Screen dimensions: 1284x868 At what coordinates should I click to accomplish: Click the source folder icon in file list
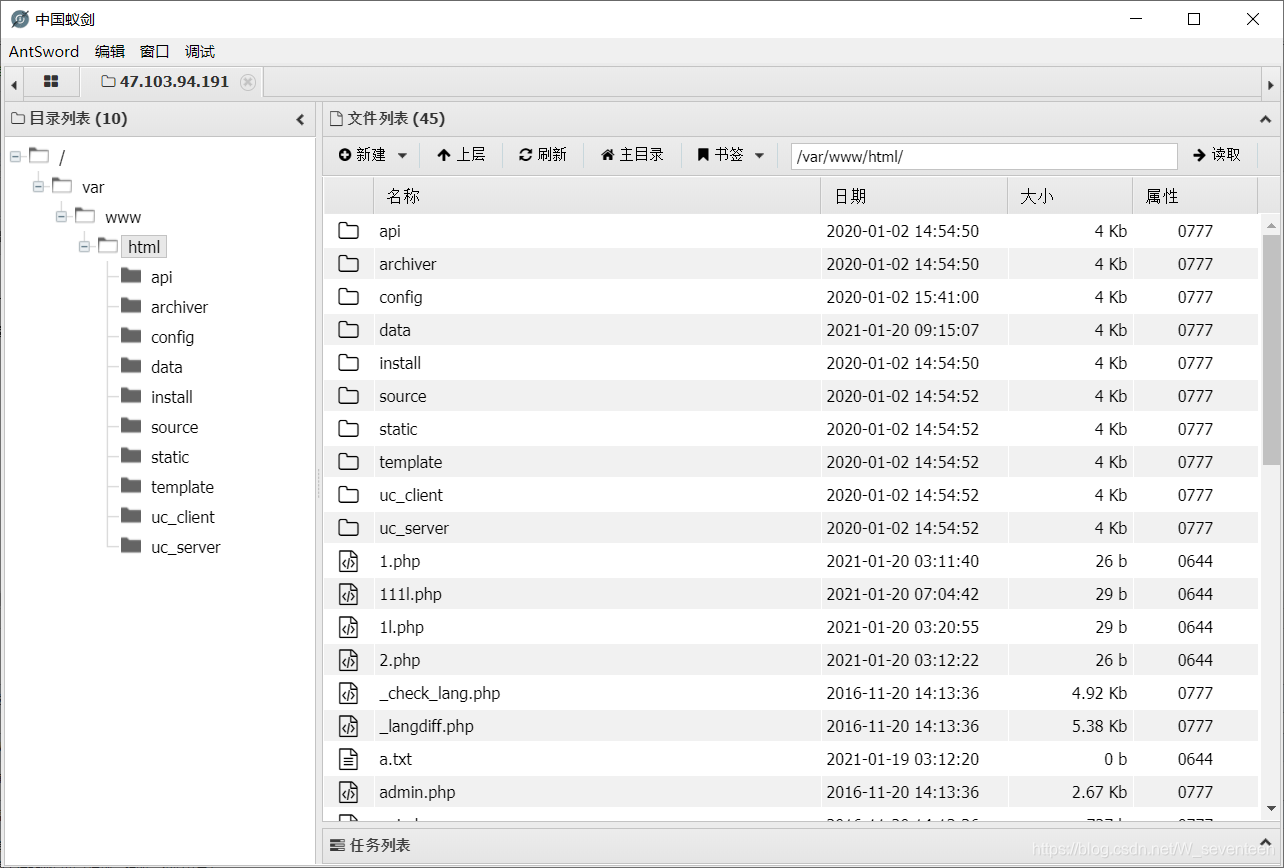click(348, 396)
